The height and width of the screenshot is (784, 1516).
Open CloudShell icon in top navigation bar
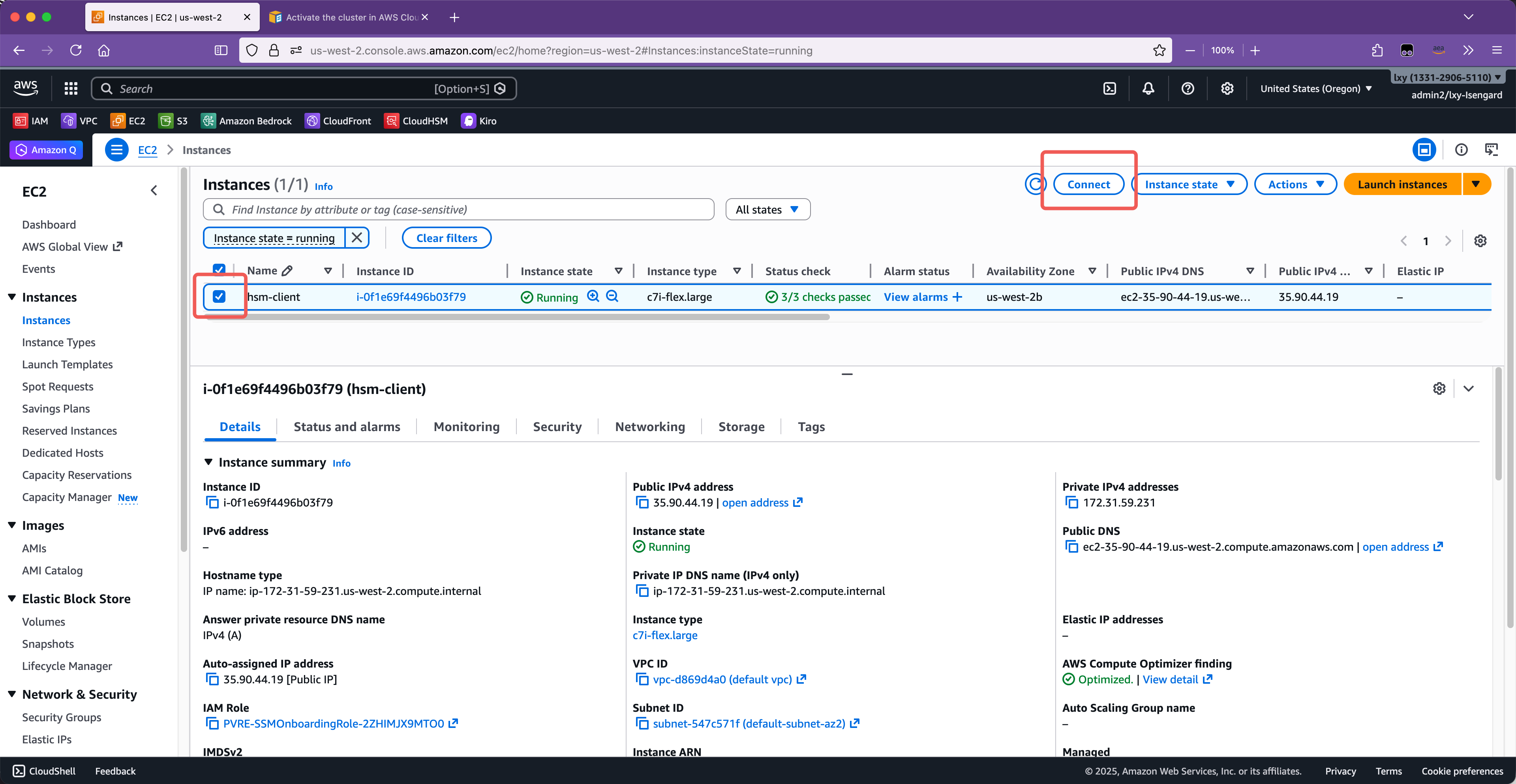point(1109,88)
